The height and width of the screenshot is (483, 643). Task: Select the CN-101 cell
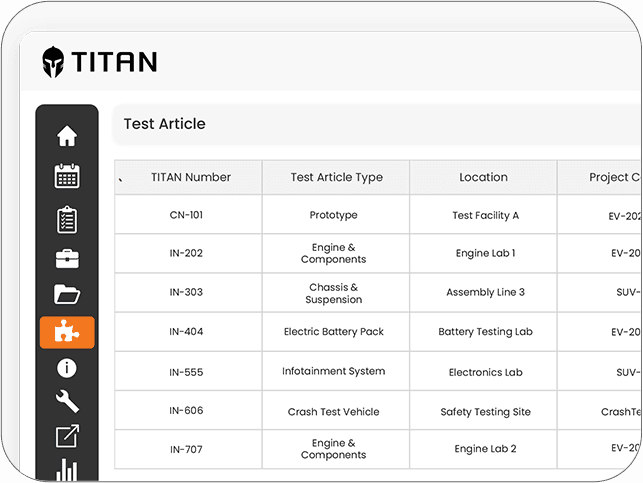188,214
